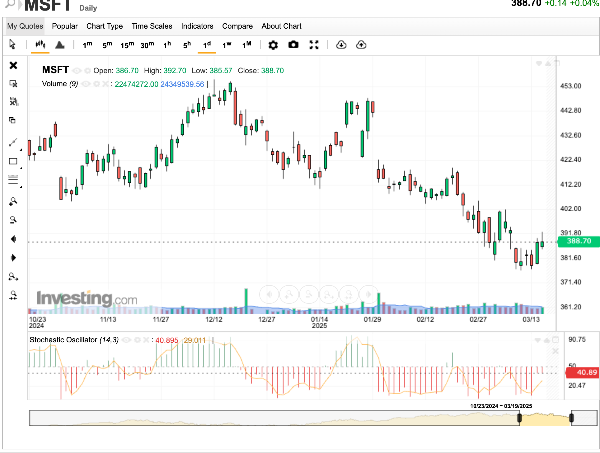Enter fullscreen chart mode

pyautogui.click(x=314, y=45)
